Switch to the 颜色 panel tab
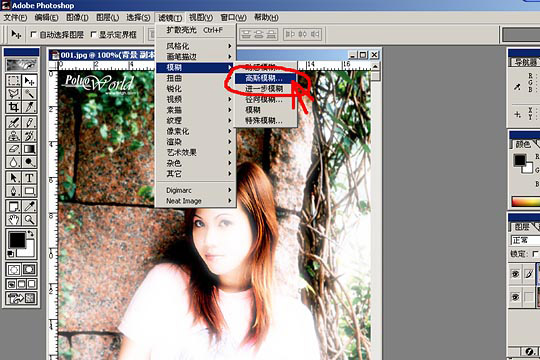540x360 pixels. [x=523, y=144]
